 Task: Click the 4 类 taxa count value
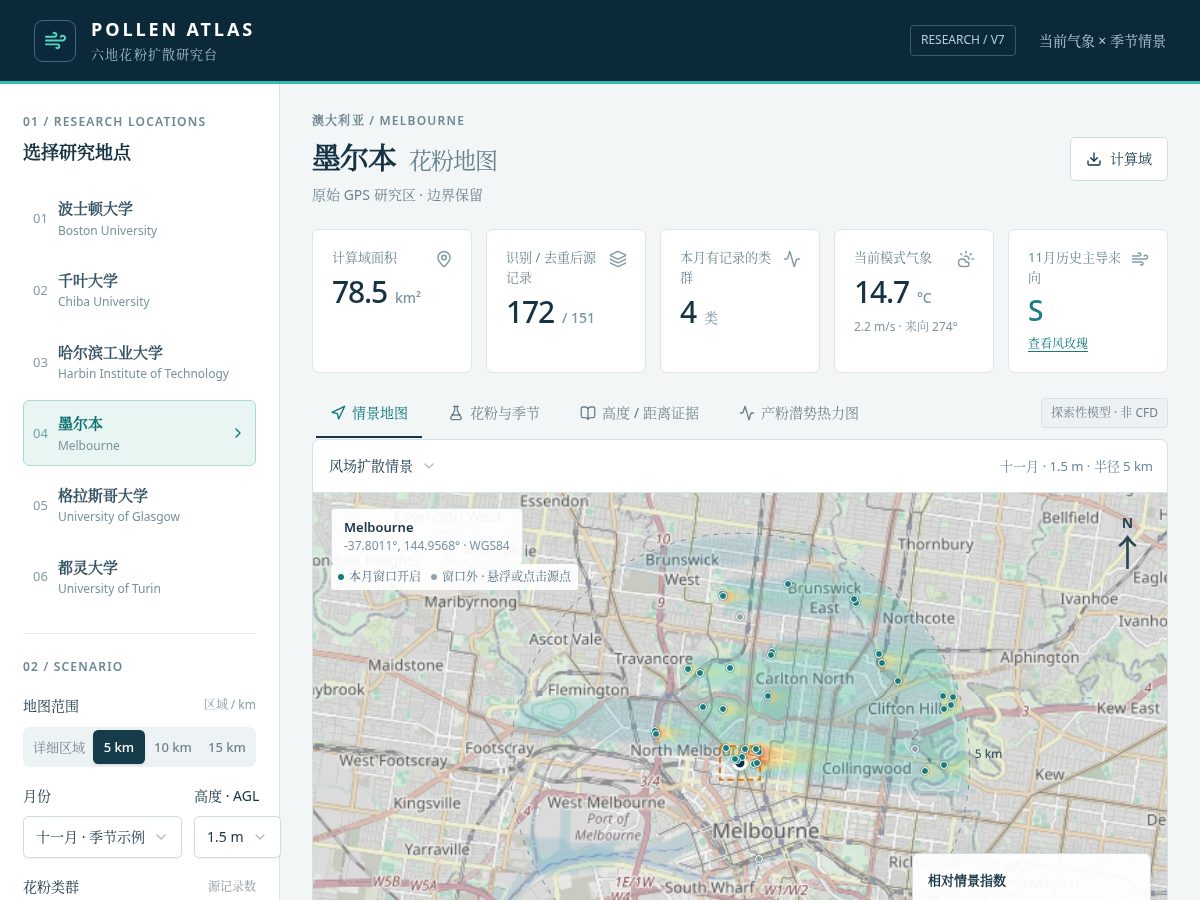[699, 313]
